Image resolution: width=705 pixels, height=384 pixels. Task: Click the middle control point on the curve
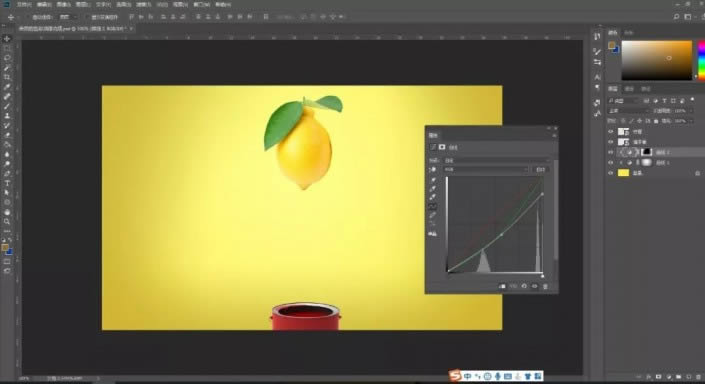(501, 235)
